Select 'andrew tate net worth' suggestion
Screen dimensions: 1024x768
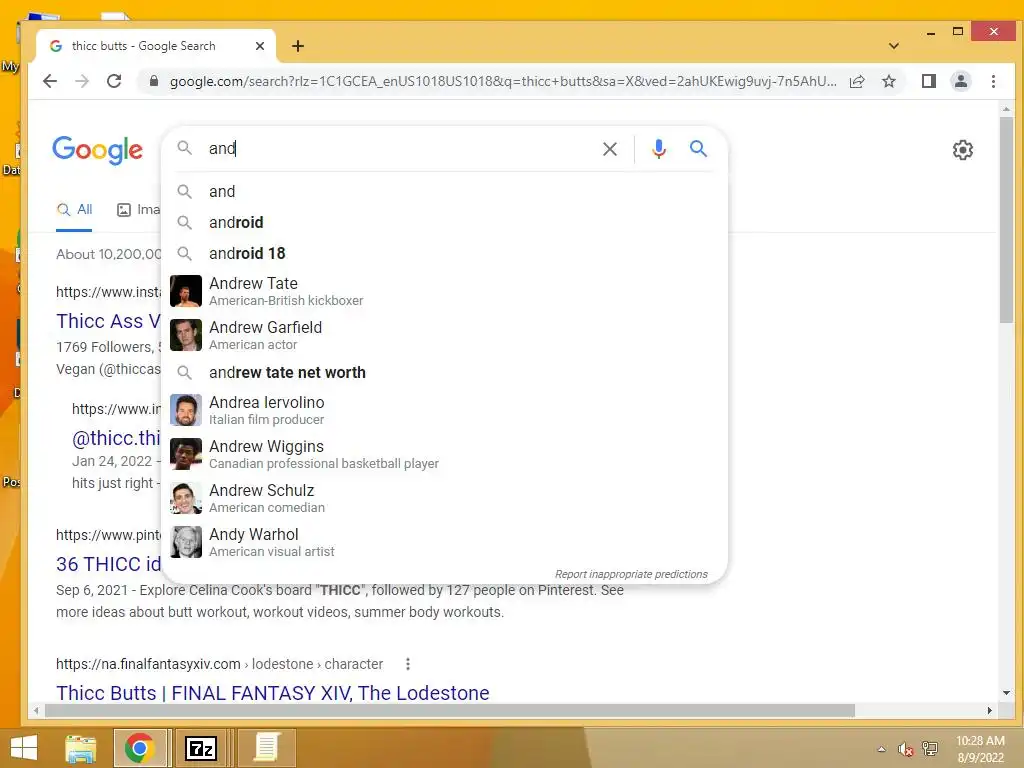tap(444, 372)
